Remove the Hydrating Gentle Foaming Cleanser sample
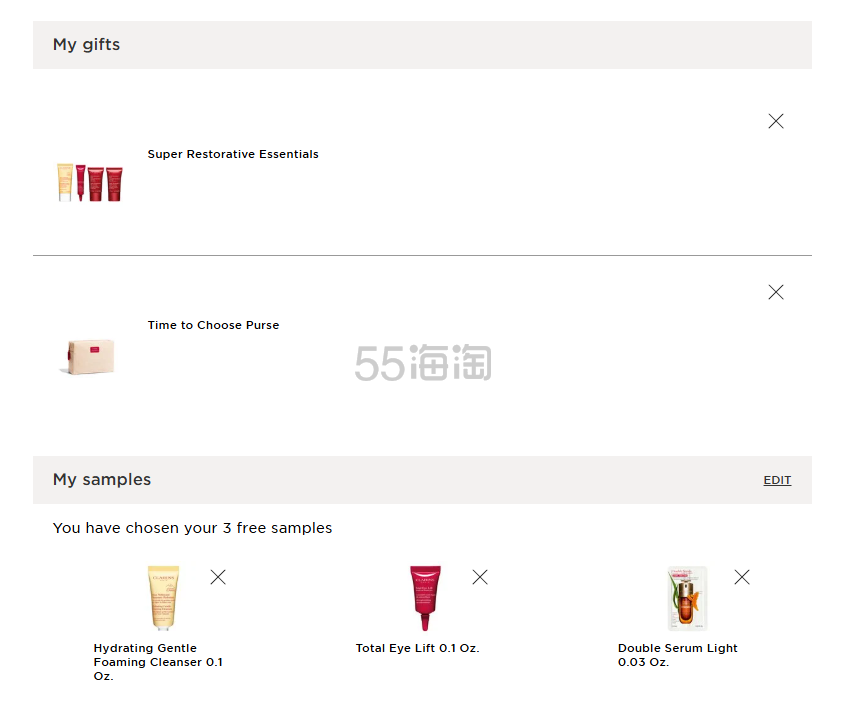Screen dimensions: 847x725 pyautogui.click(x=218, y=577)
